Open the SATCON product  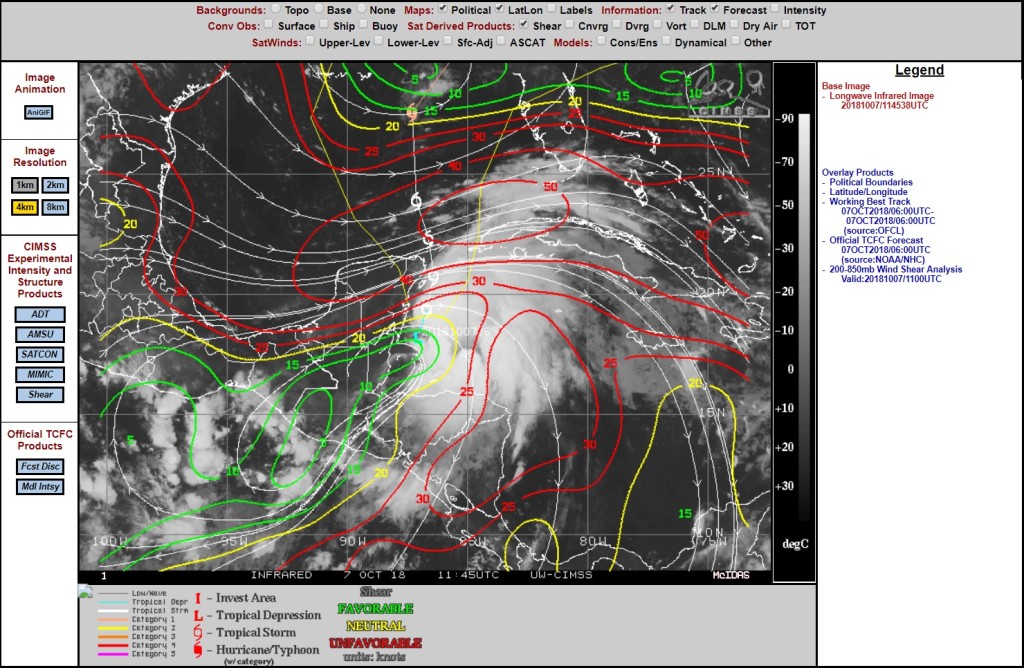(40, 354)
